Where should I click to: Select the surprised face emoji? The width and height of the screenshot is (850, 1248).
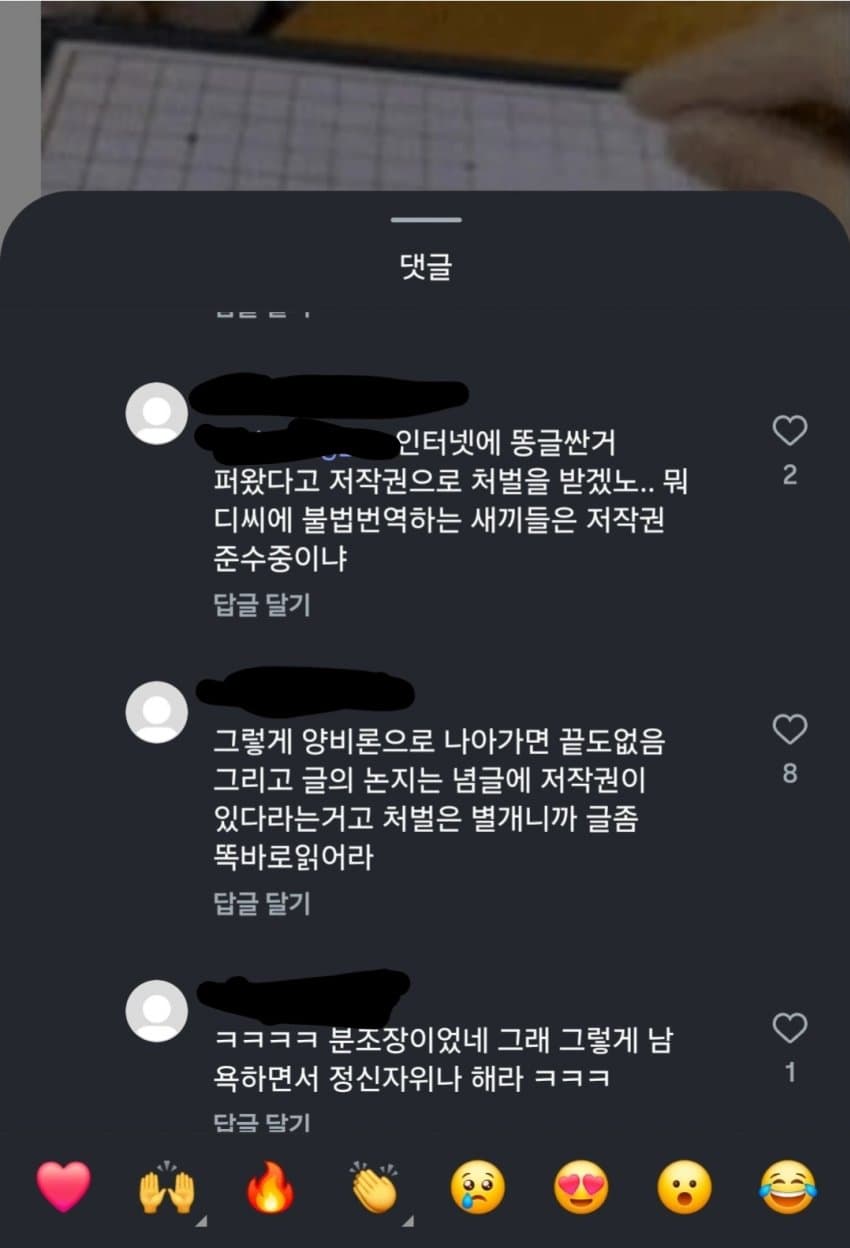[685, 1187]
